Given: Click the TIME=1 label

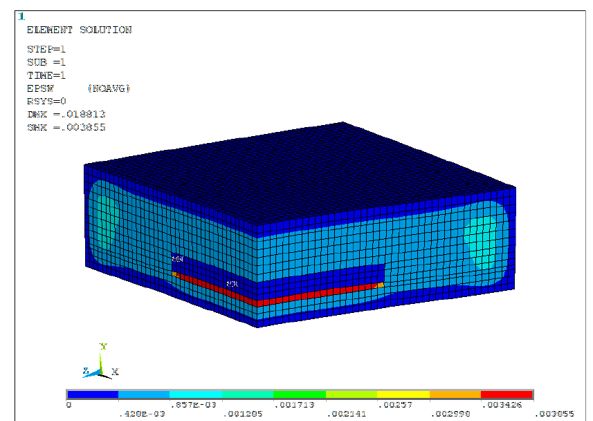Looking at the screenshot, I should tap(46, 76).
